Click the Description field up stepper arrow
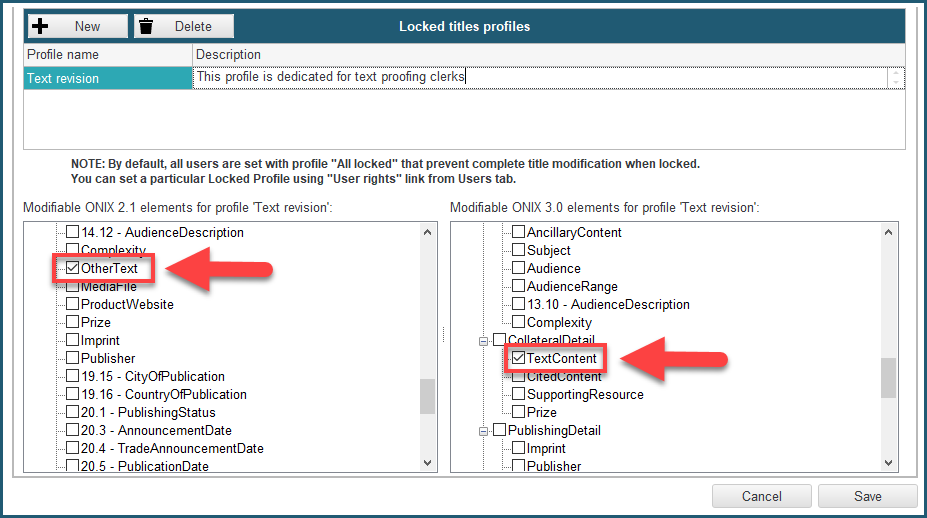927x518 pixels. (x=896, y=73)
